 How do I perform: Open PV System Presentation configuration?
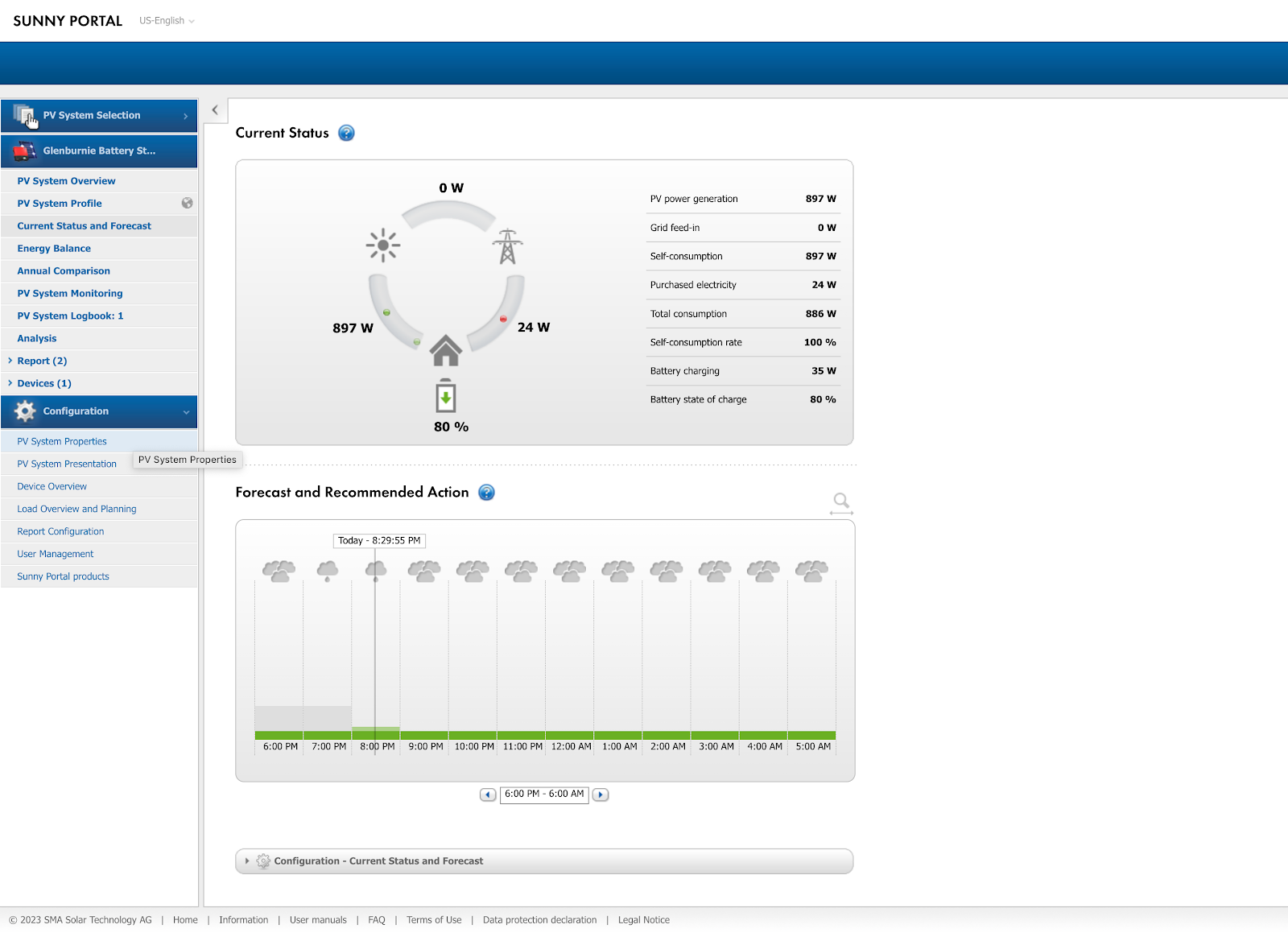coord(67,464)
